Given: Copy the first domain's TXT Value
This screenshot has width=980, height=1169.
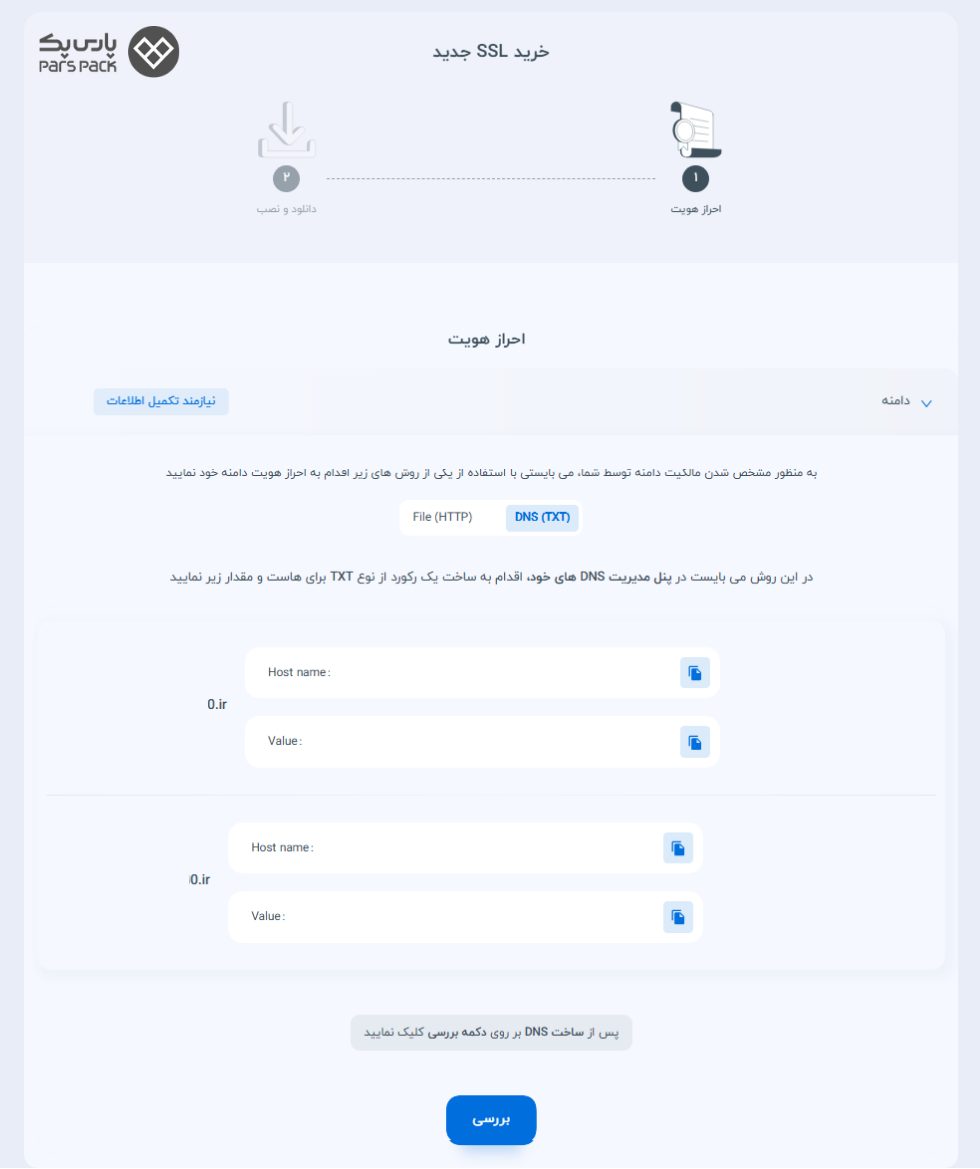Looking at the screenshot, I should [x=694, y=743].
